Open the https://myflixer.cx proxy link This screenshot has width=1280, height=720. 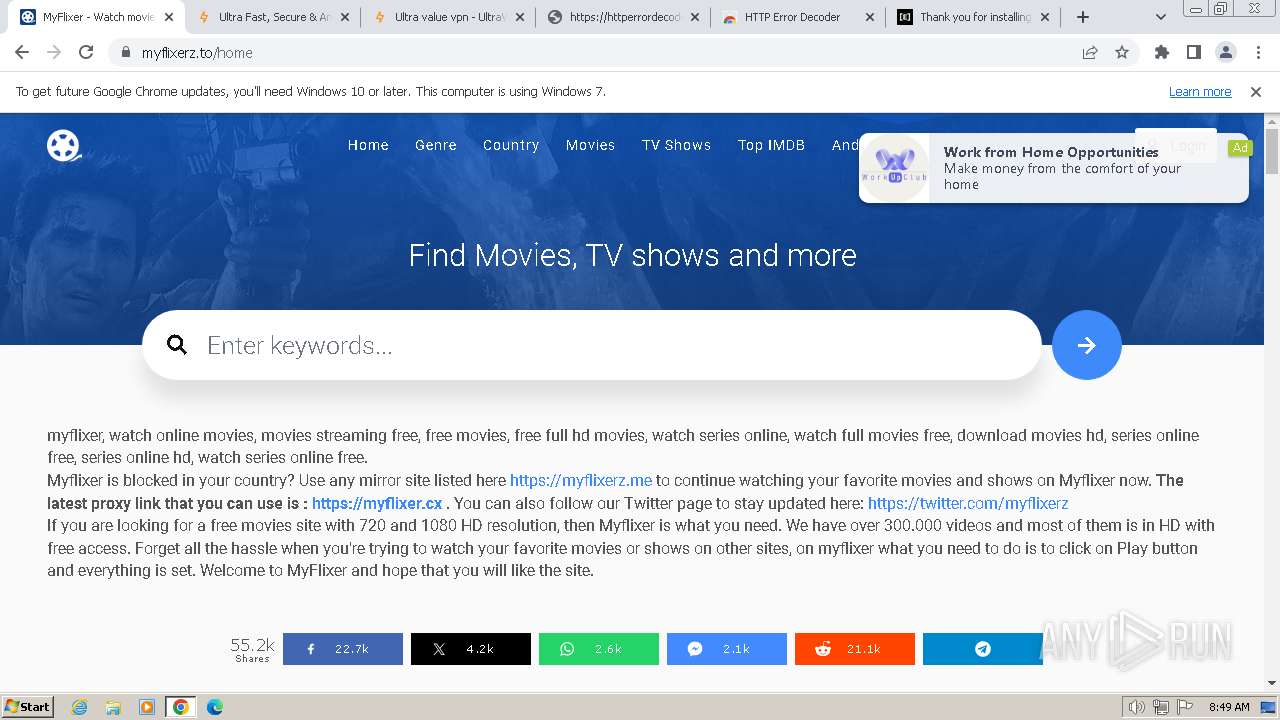[x=377, y=503]
